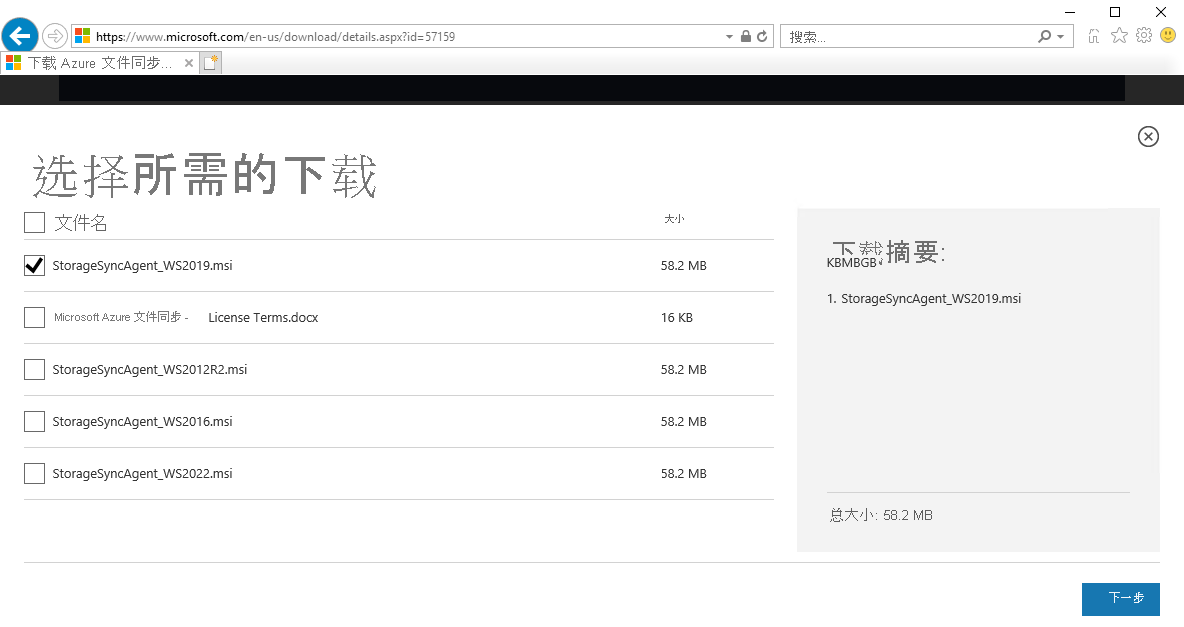Select the StorageSyncAgent_WS2022.msi checkbox
This screenshot has height=627, width=1184.
34,473
